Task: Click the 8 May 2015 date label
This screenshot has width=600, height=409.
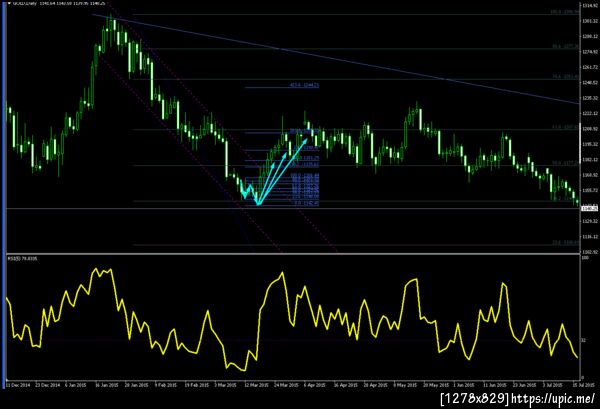Action: click(405, 385)
